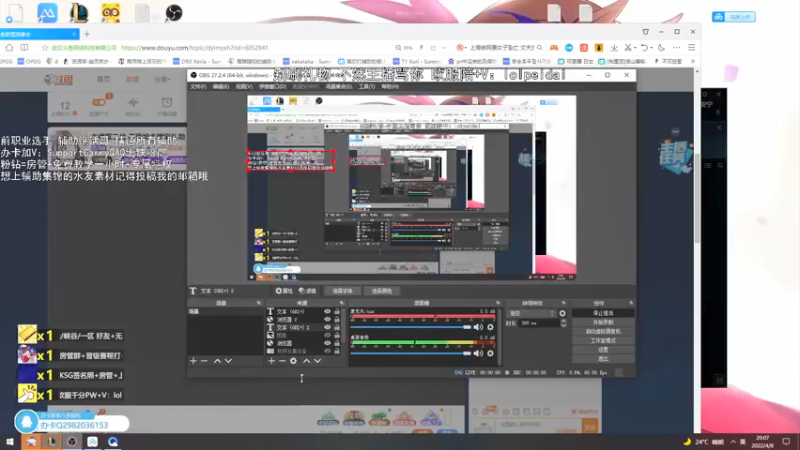The width and height of the screenshot is (800, 450).
Task: Go to browser home page icon
Action: click(x=9, y=47)
